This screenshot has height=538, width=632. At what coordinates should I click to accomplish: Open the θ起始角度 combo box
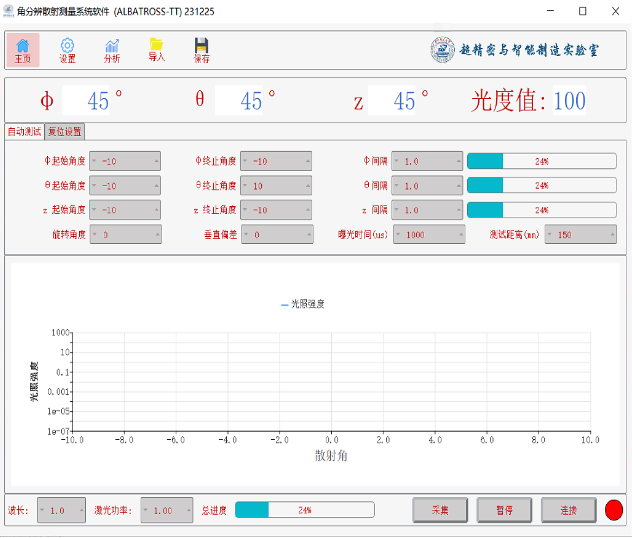(125, 186)
